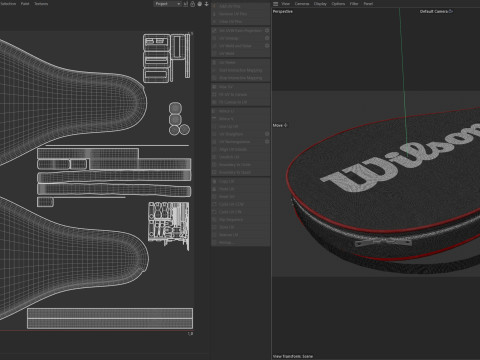Click Flip Sequence
This screenshot has width=480, height=360.
point(240,220)
